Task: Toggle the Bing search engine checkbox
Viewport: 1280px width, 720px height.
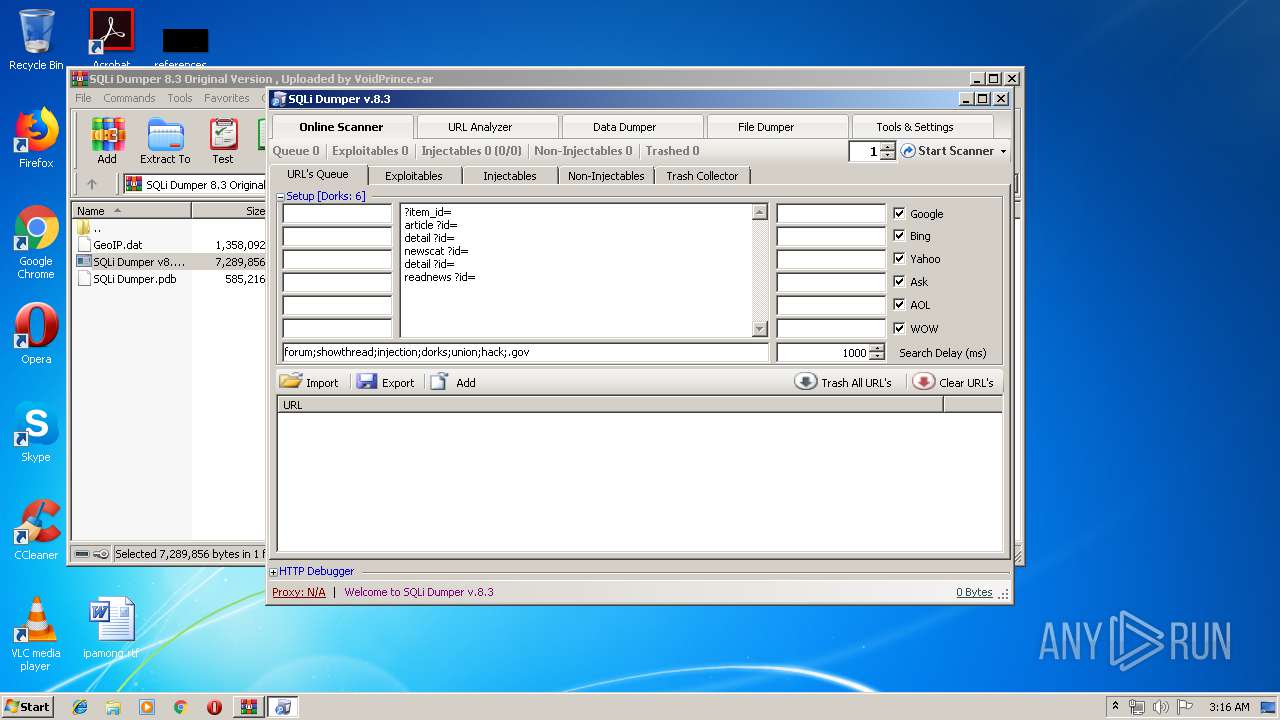Action: tap(899, 236)
